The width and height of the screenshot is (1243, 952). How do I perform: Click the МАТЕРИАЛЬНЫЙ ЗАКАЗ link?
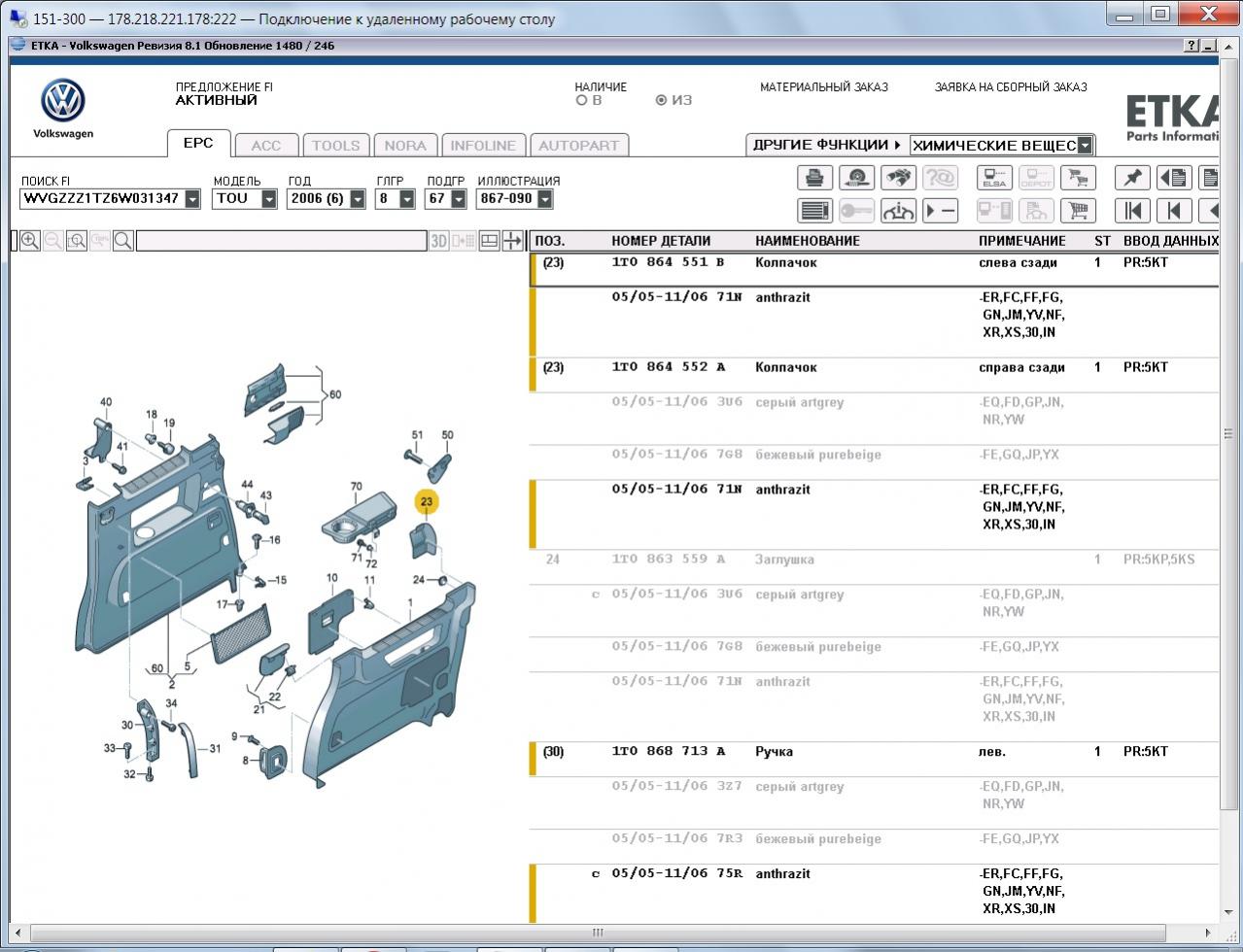(824, 87)
